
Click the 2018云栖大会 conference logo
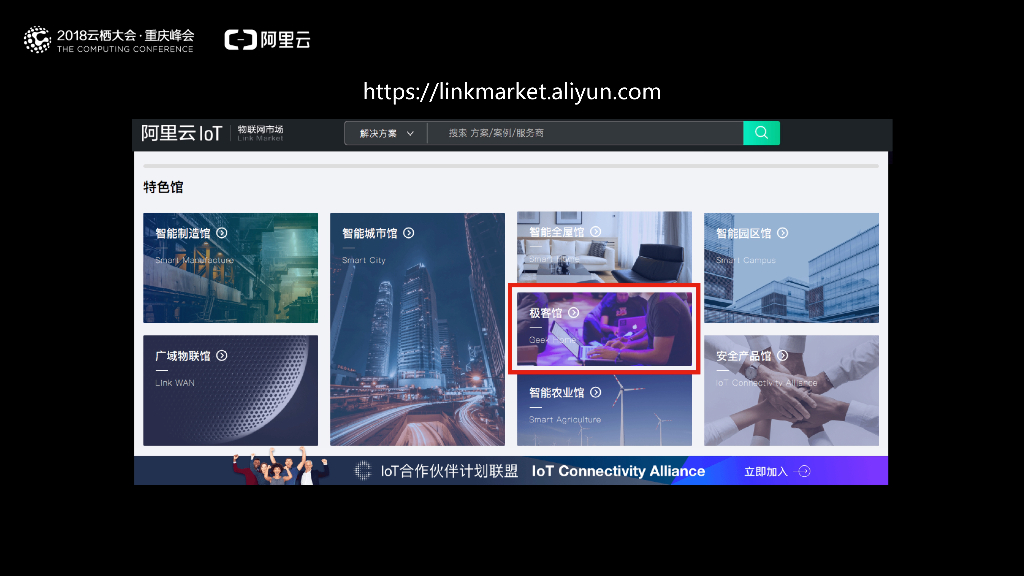[x=109, y=40]
